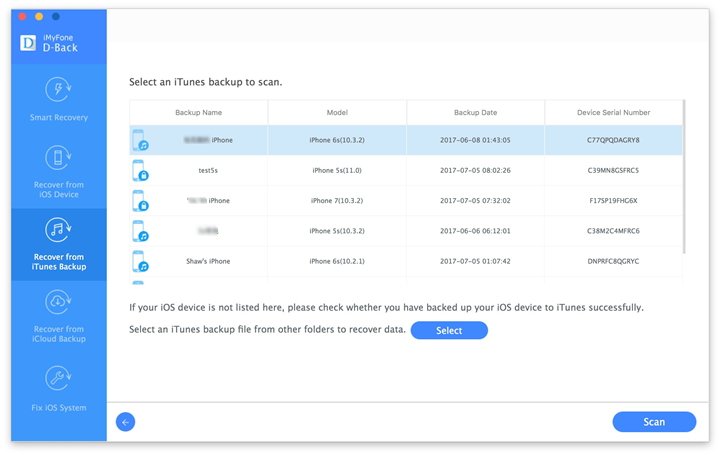Image resolution: width=720 pixels, height=455 pixels.
Task: Click the Recover from iOS Device label
Action: click(x=59, y=190)
